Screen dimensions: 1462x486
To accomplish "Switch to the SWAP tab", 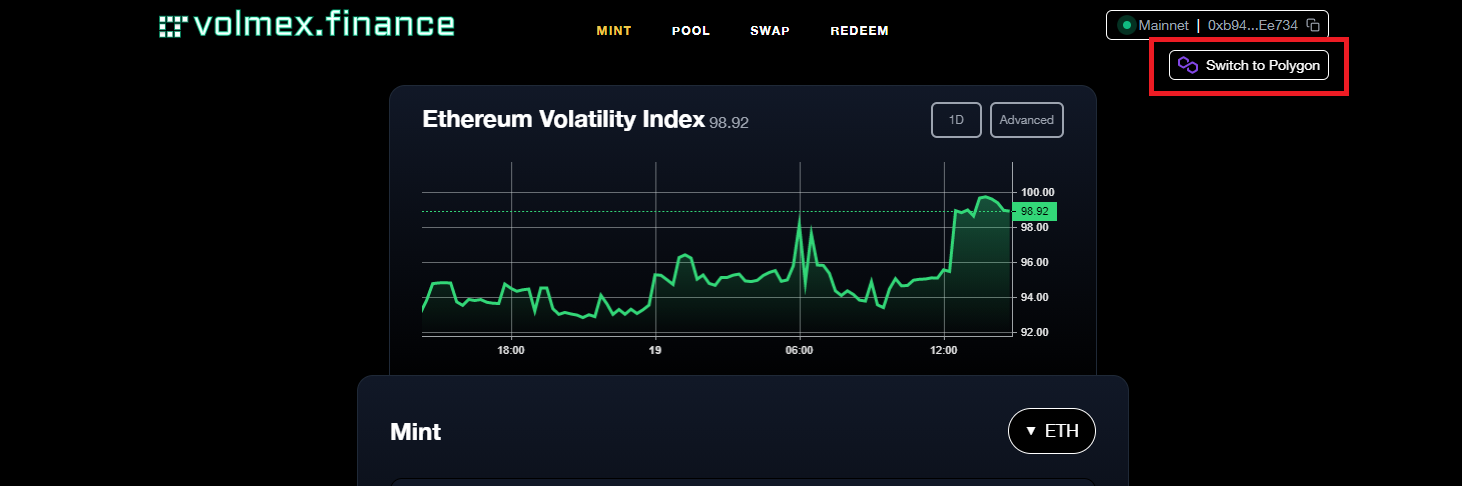I will [x=770, y=31].
